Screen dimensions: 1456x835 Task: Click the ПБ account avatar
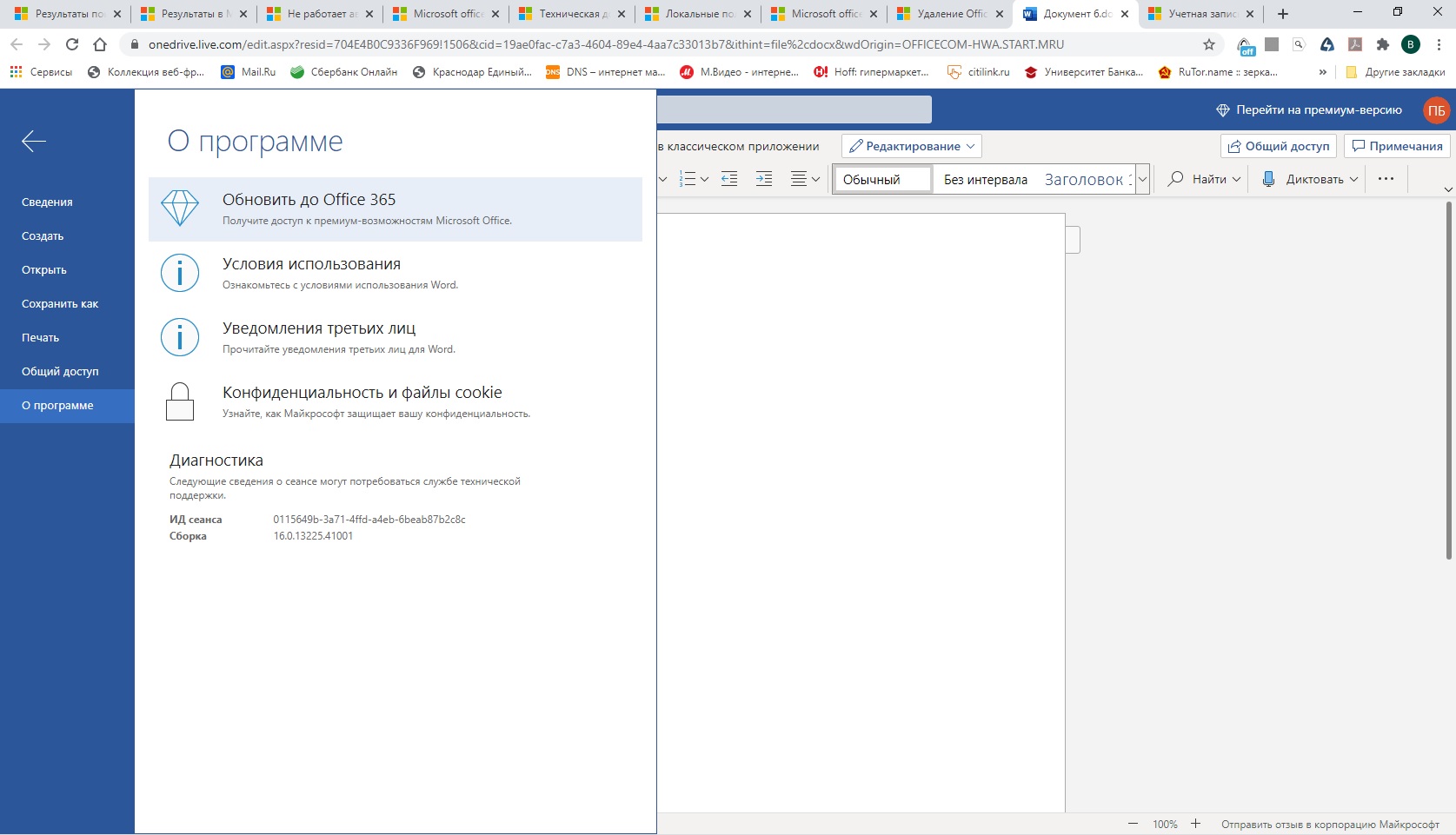click(1436, 110)
